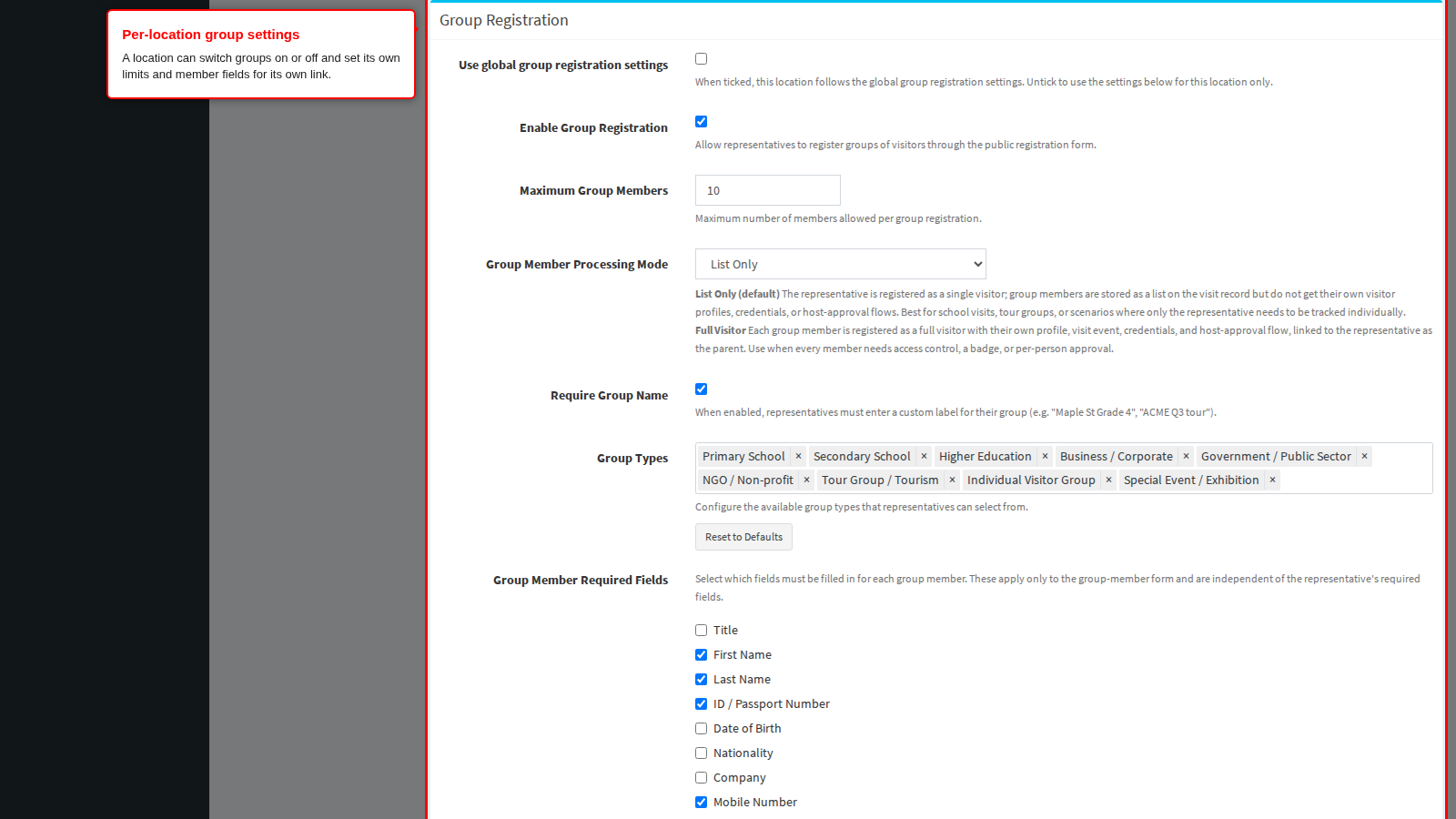Remove the Secondary School group type tag
The height and width of the screenshot is (819, 1456).
[924, 457]
